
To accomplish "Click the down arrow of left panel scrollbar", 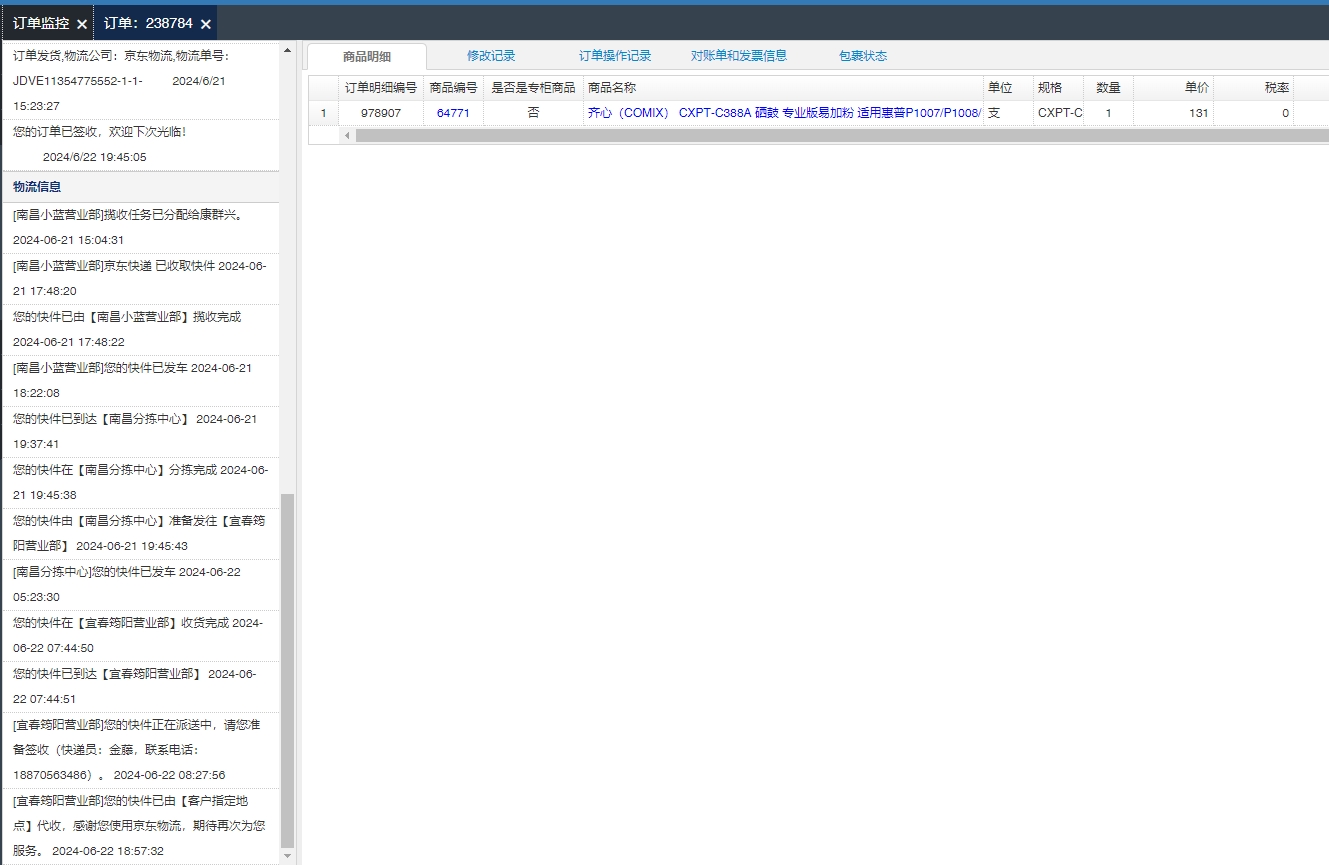I will click(x=288, y=856).
